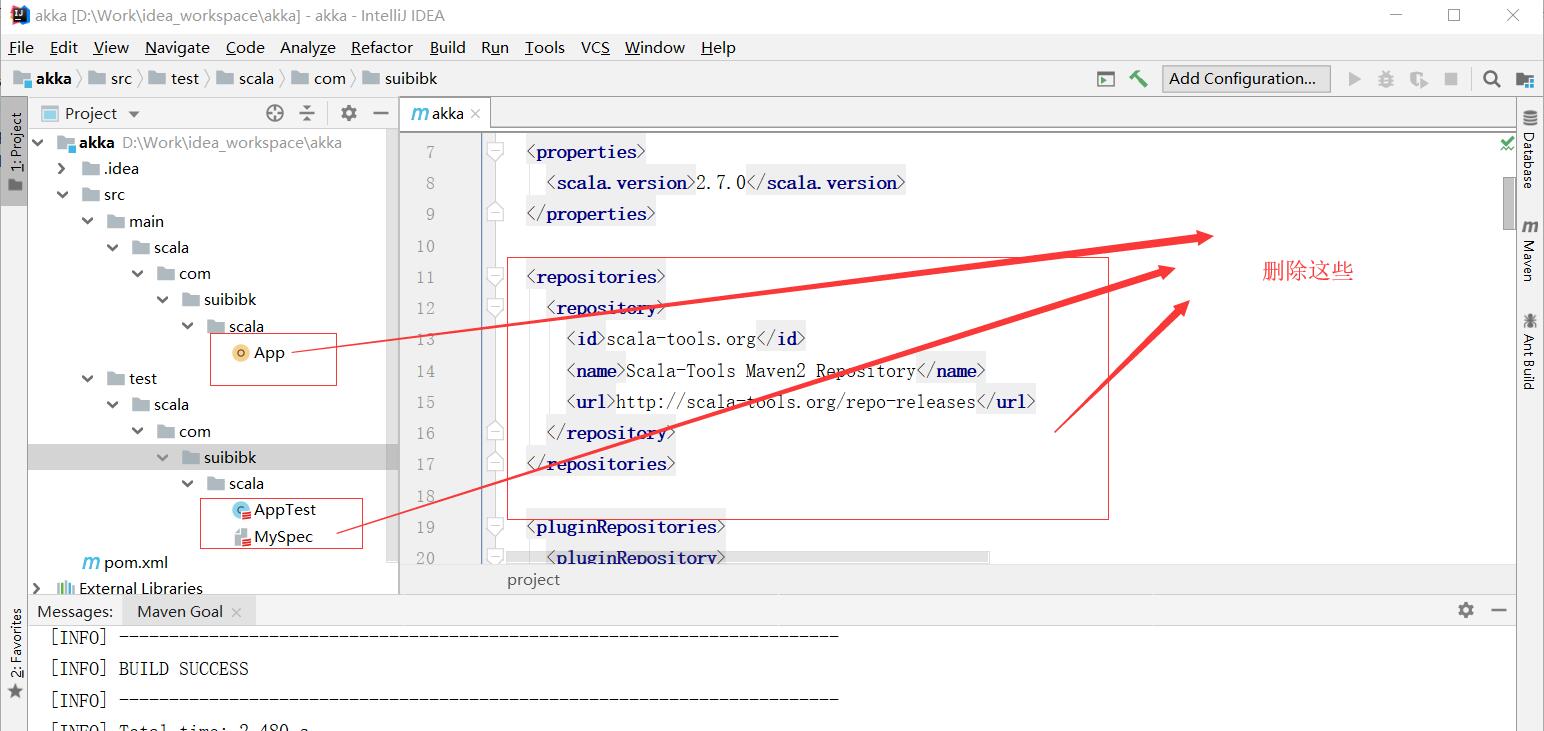Open Messages panel settings gear
Viewport: 1544px width, 731px height.
[x=1466, y=610]
